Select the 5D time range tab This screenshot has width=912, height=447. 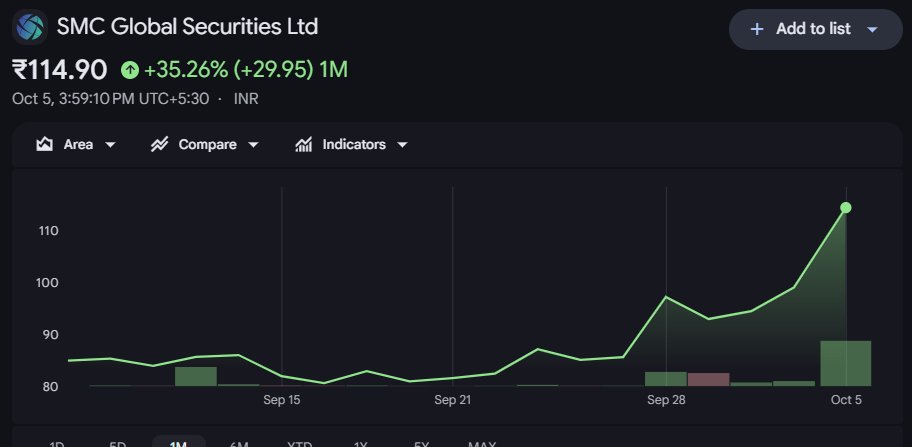117,444
